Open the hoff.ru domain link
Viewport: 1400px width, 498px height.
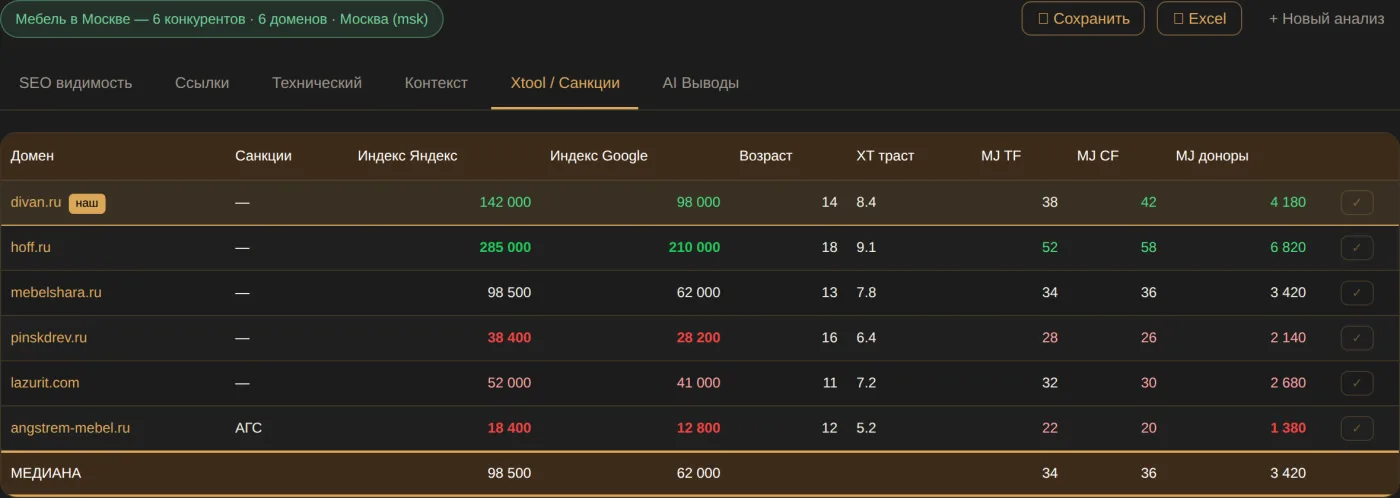31,247
